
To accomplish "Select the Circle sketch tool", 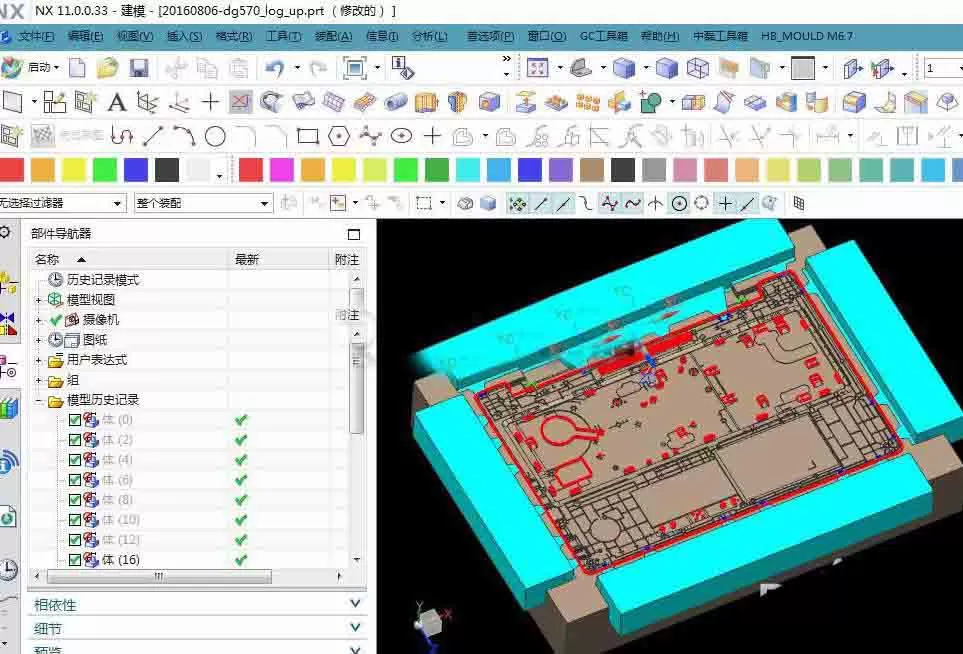I will coord(215,136).
